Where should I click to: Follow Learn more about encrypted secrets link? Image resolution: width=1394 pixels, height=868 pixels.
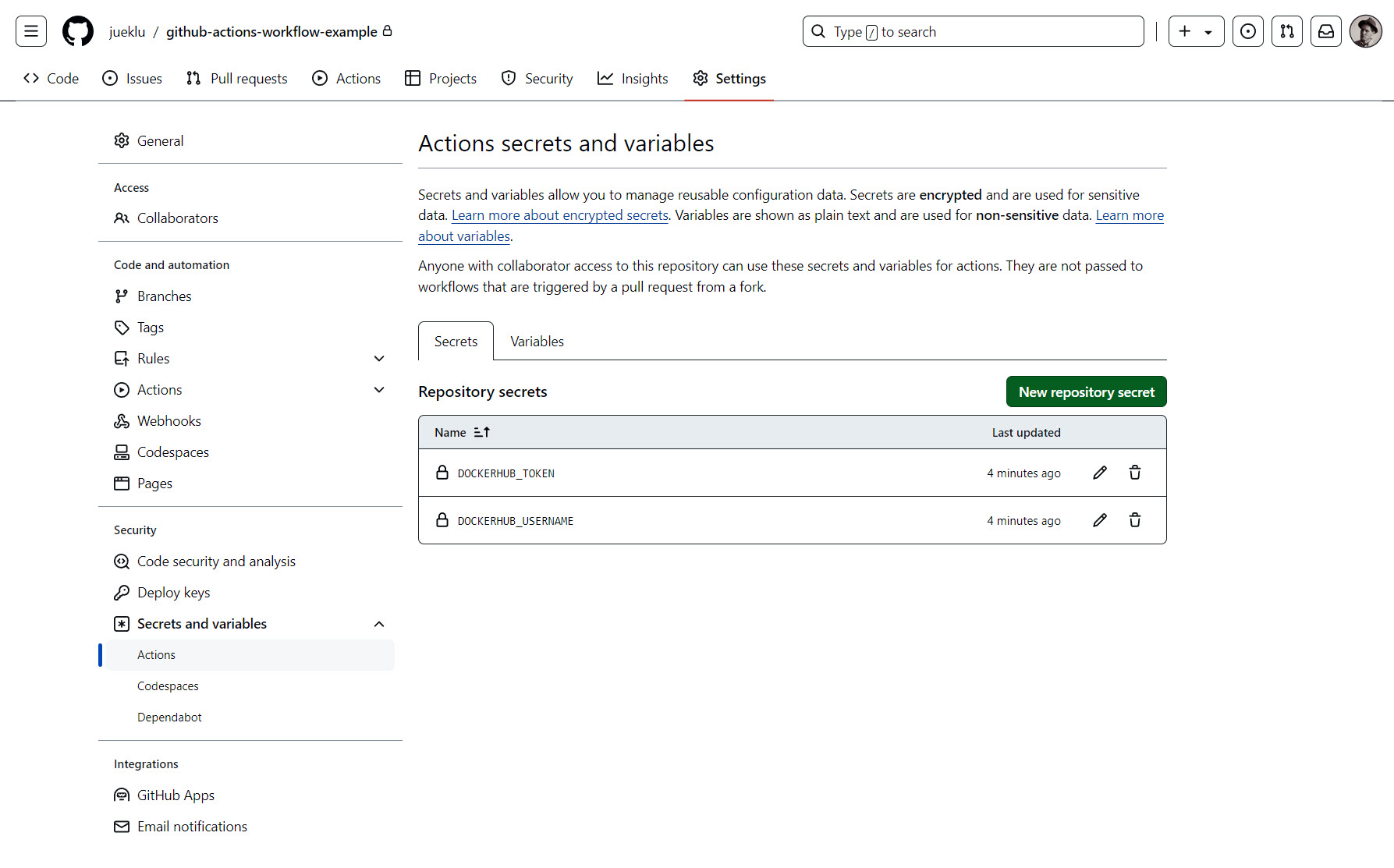pos(559,215)
